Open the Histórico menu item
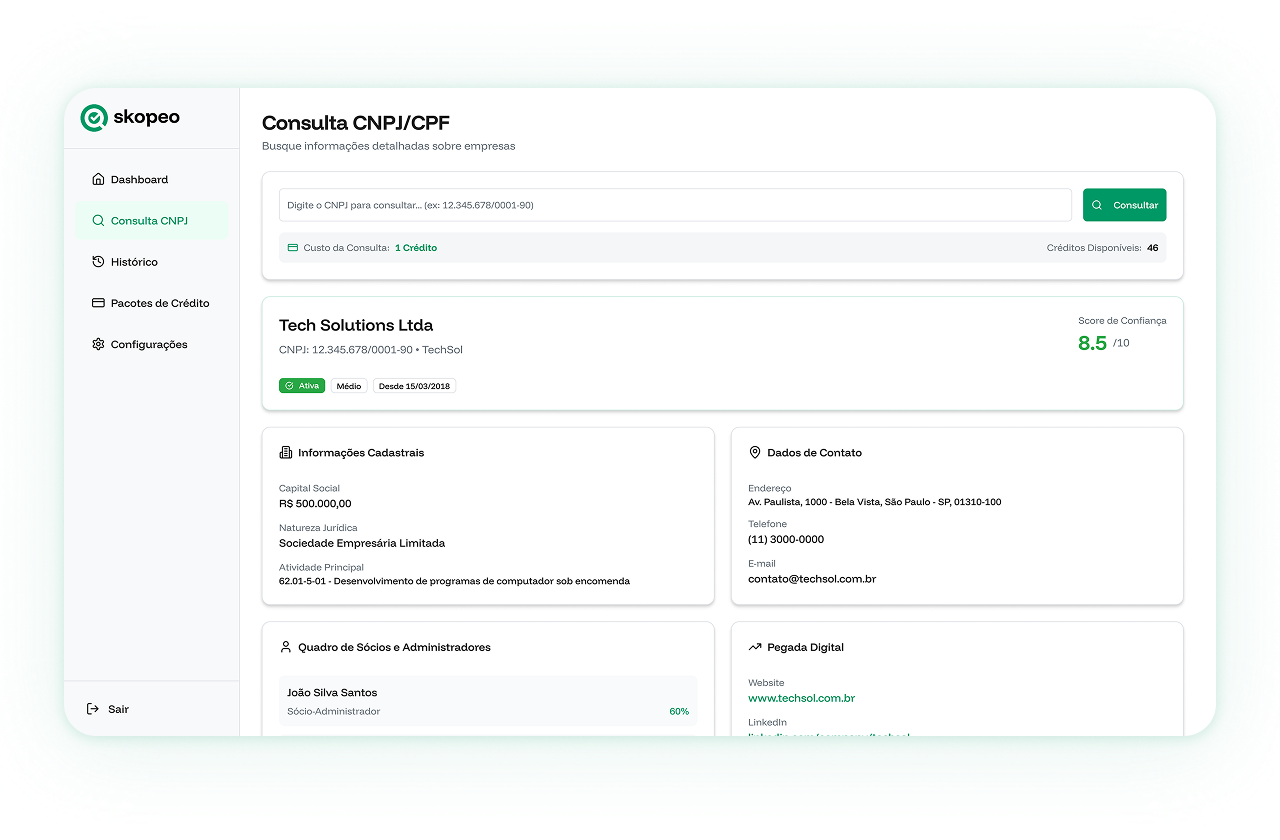1280x840 pixels. [134, 262]
